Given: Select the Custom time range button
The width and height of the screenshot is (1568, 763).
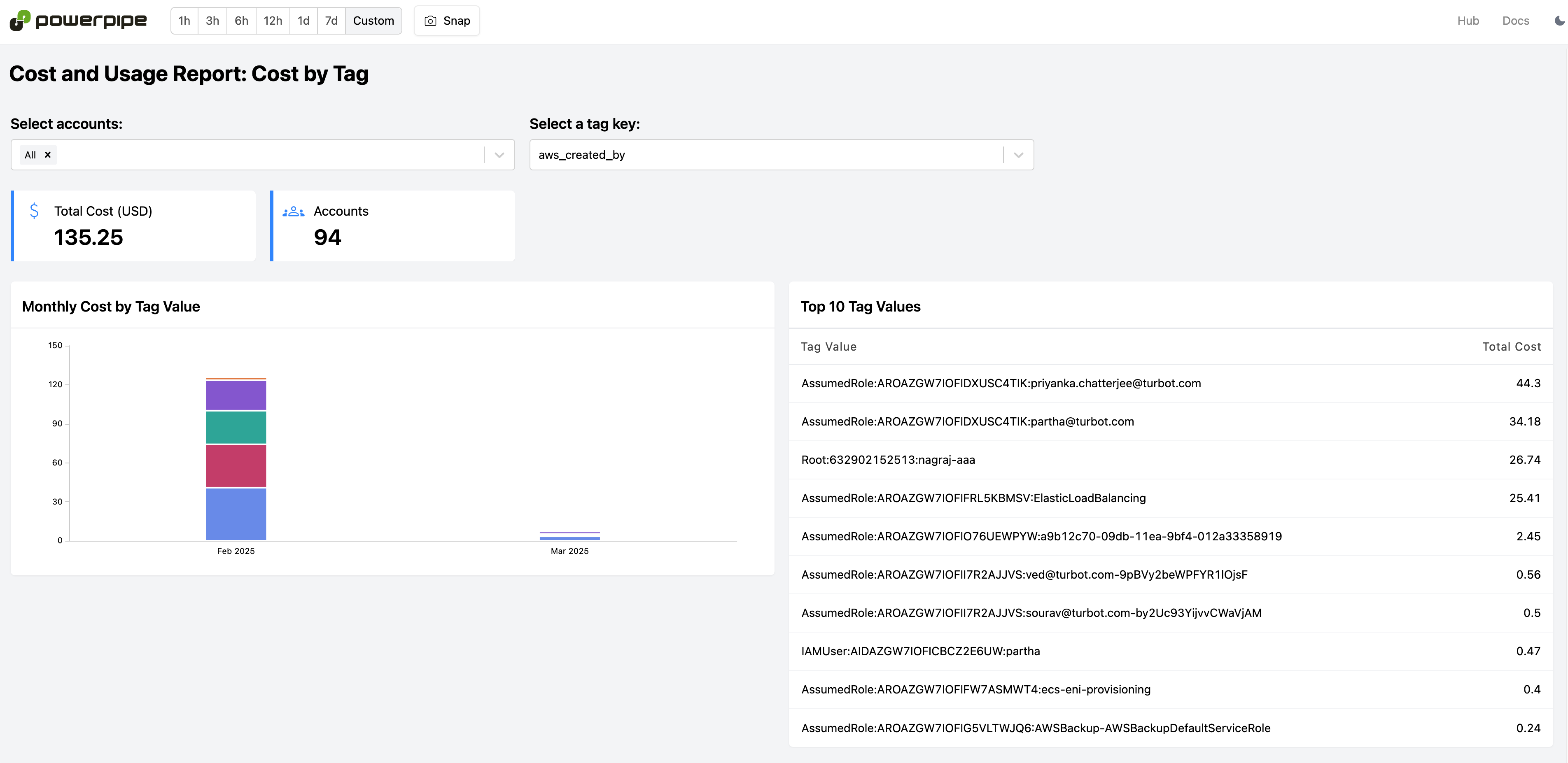Looking at the screenshot, I should click(x=373, y=20).
